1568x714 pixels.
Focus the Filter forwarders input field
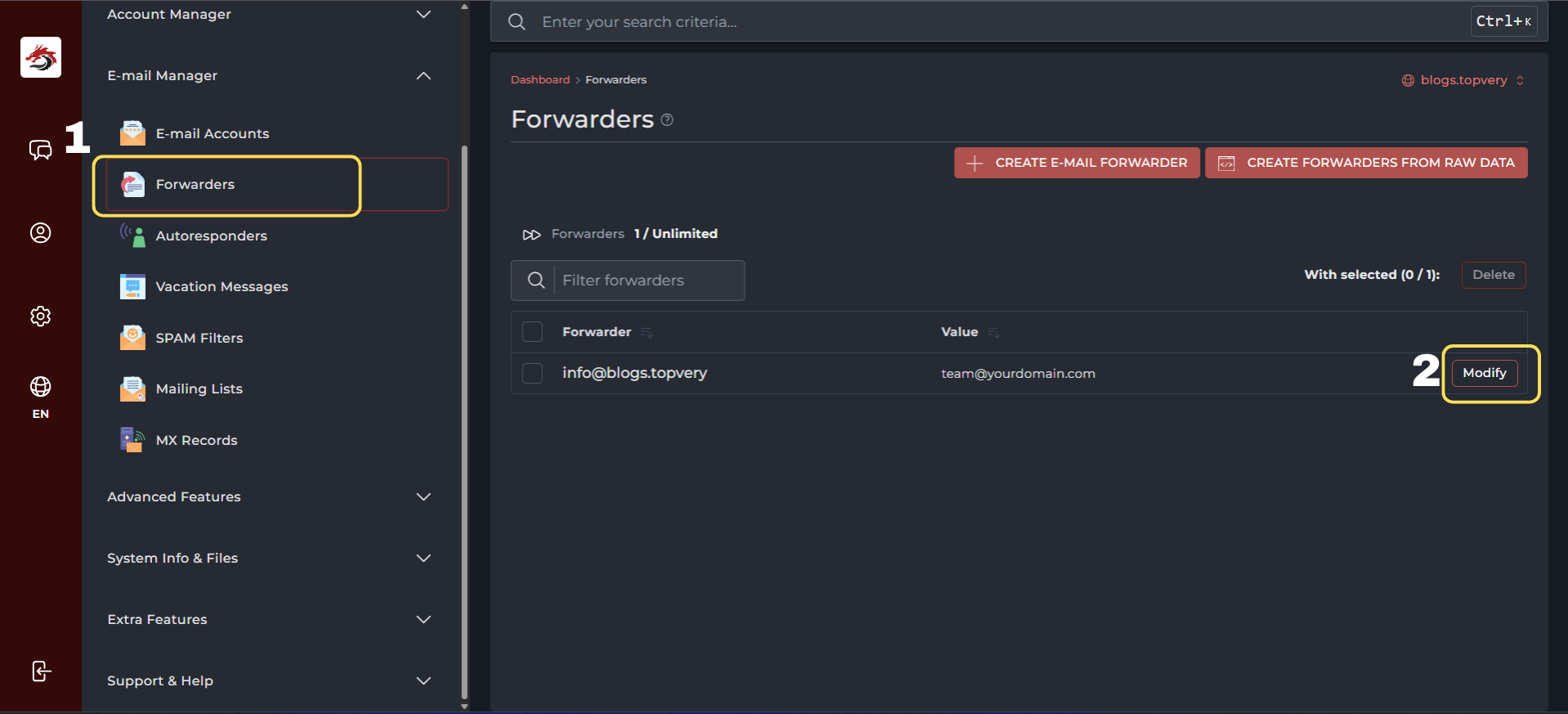(x=646, y=281)
